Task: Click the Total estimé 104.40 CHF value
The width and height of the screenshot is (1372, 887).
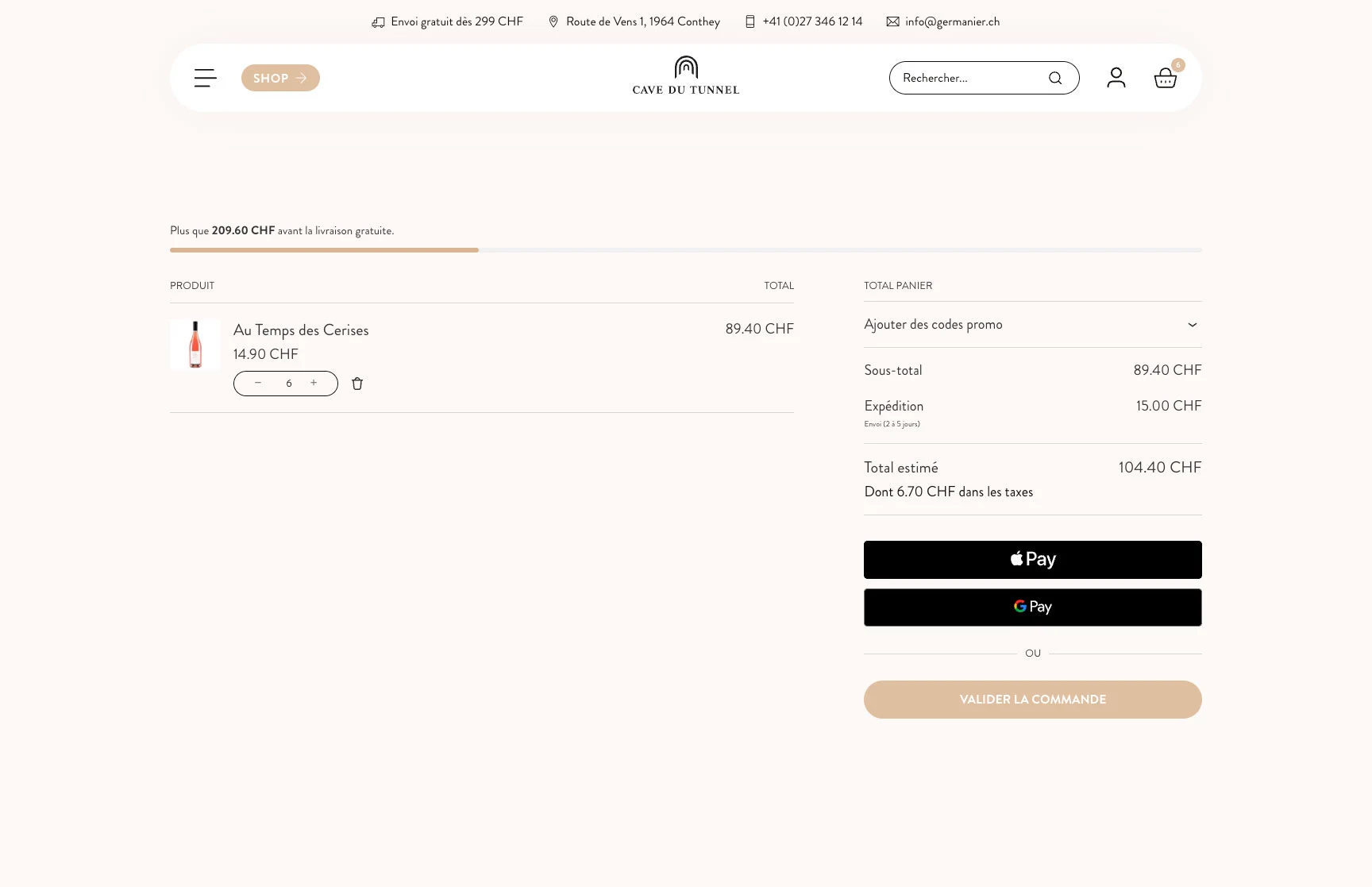Action: pos(1160,468)
